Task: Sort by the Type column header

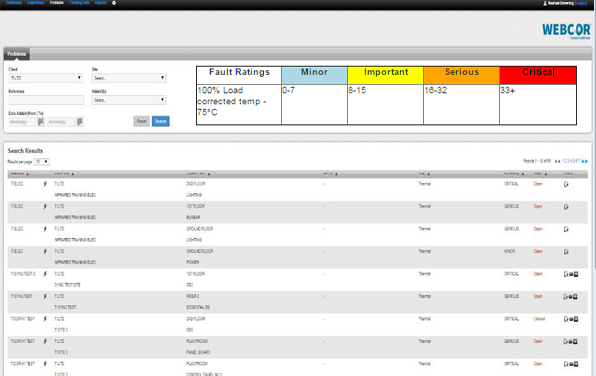Action: 424,174
